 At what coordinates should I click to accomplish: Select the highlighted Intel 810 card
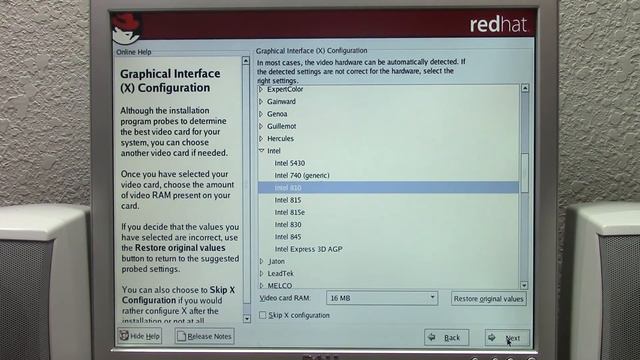(388, 188)
